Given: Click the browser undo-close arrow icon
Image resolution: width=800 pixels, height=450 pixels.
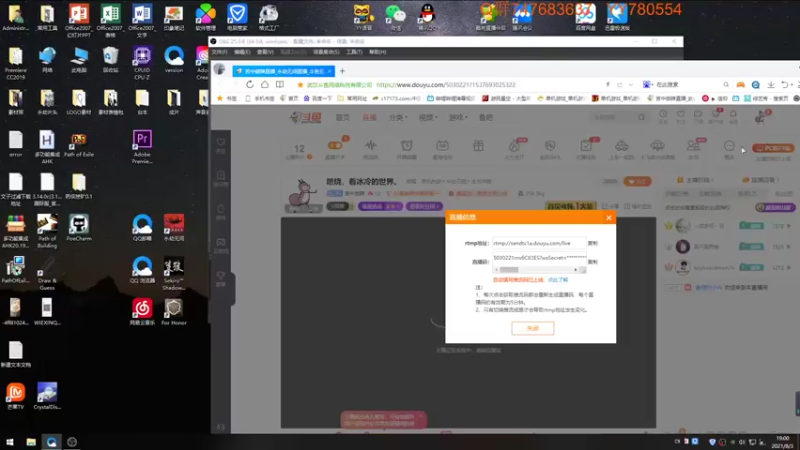Looking at the screenshot, I should coord(786,85).
